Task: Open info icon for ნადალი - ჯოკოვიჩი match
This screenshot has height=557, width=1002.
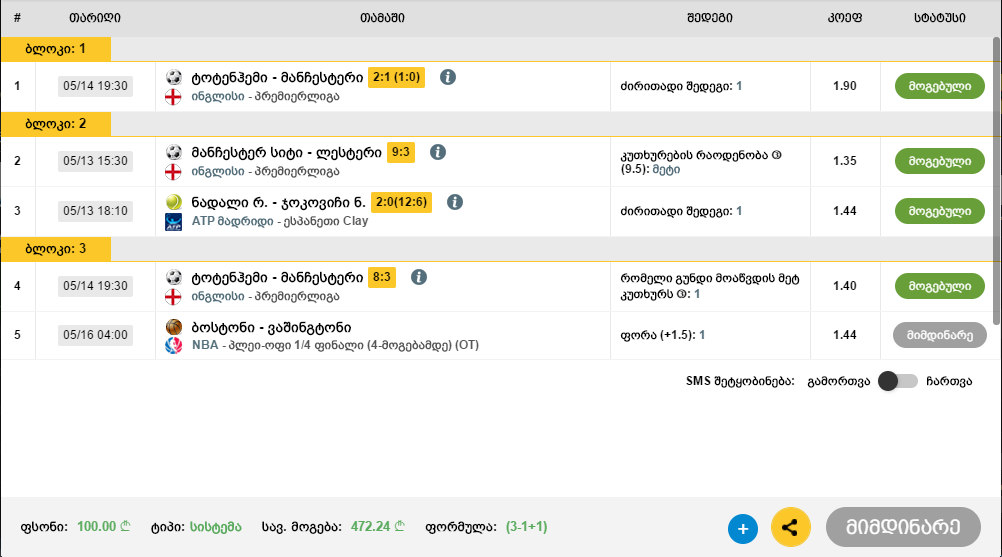Action: [x=455, y=202]
